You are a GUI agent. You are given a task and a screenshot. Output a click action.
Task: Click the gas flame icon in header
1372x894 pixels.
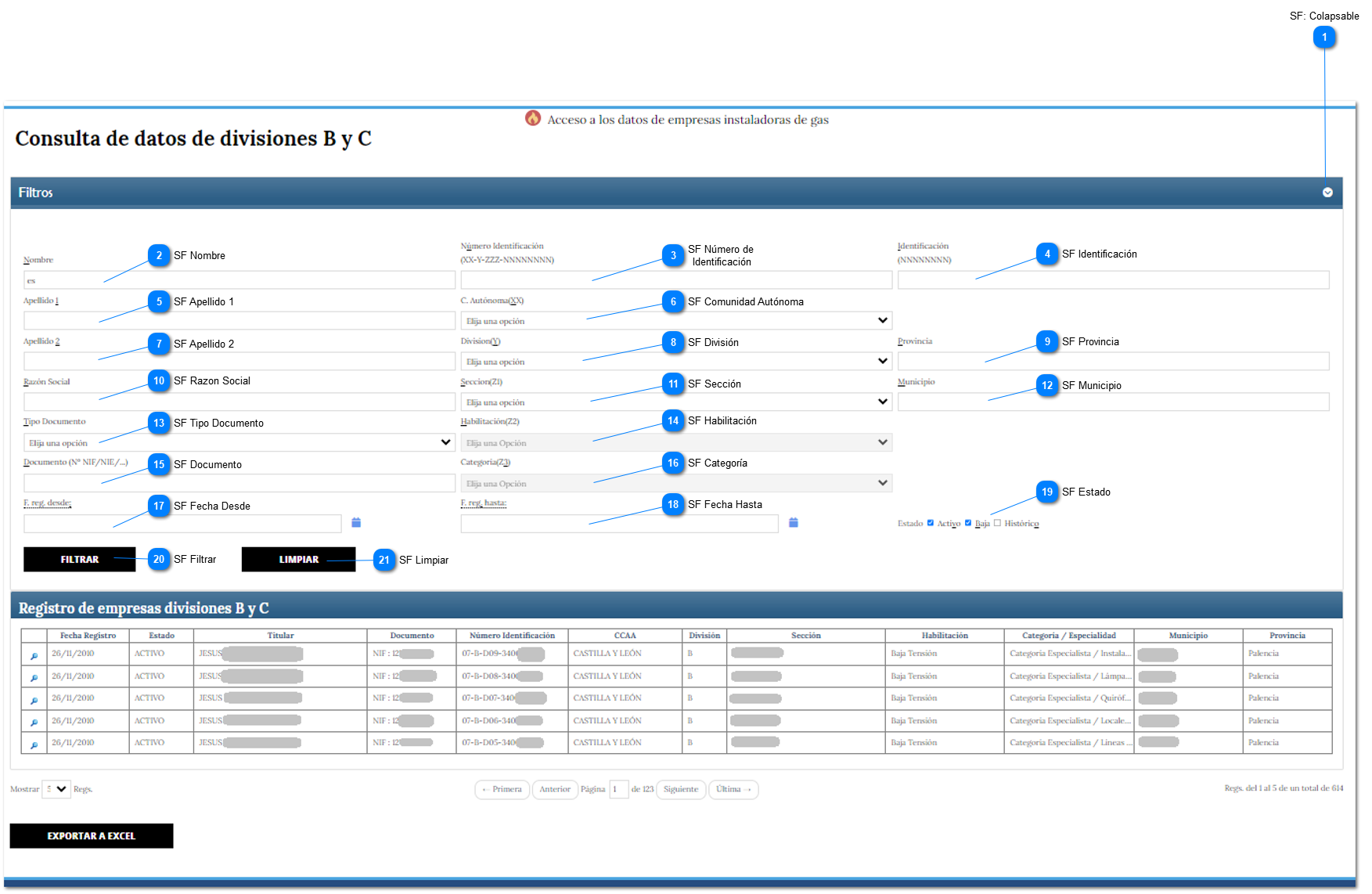click(533, 118)
